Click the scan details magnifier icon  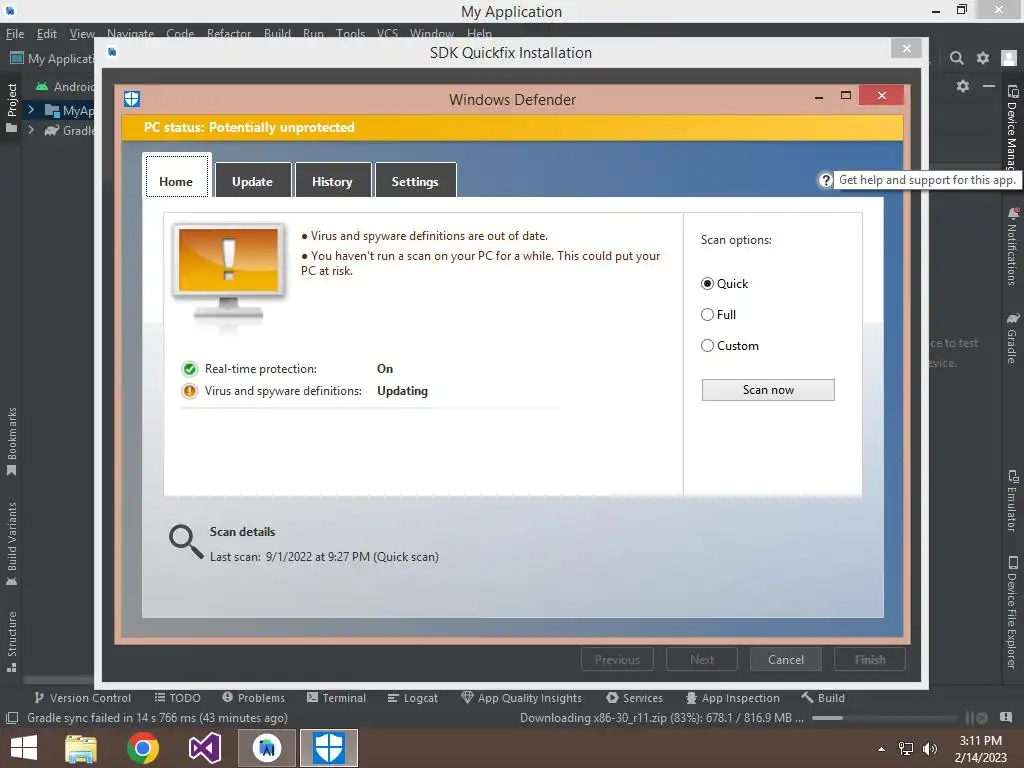[x=186, y=542]
